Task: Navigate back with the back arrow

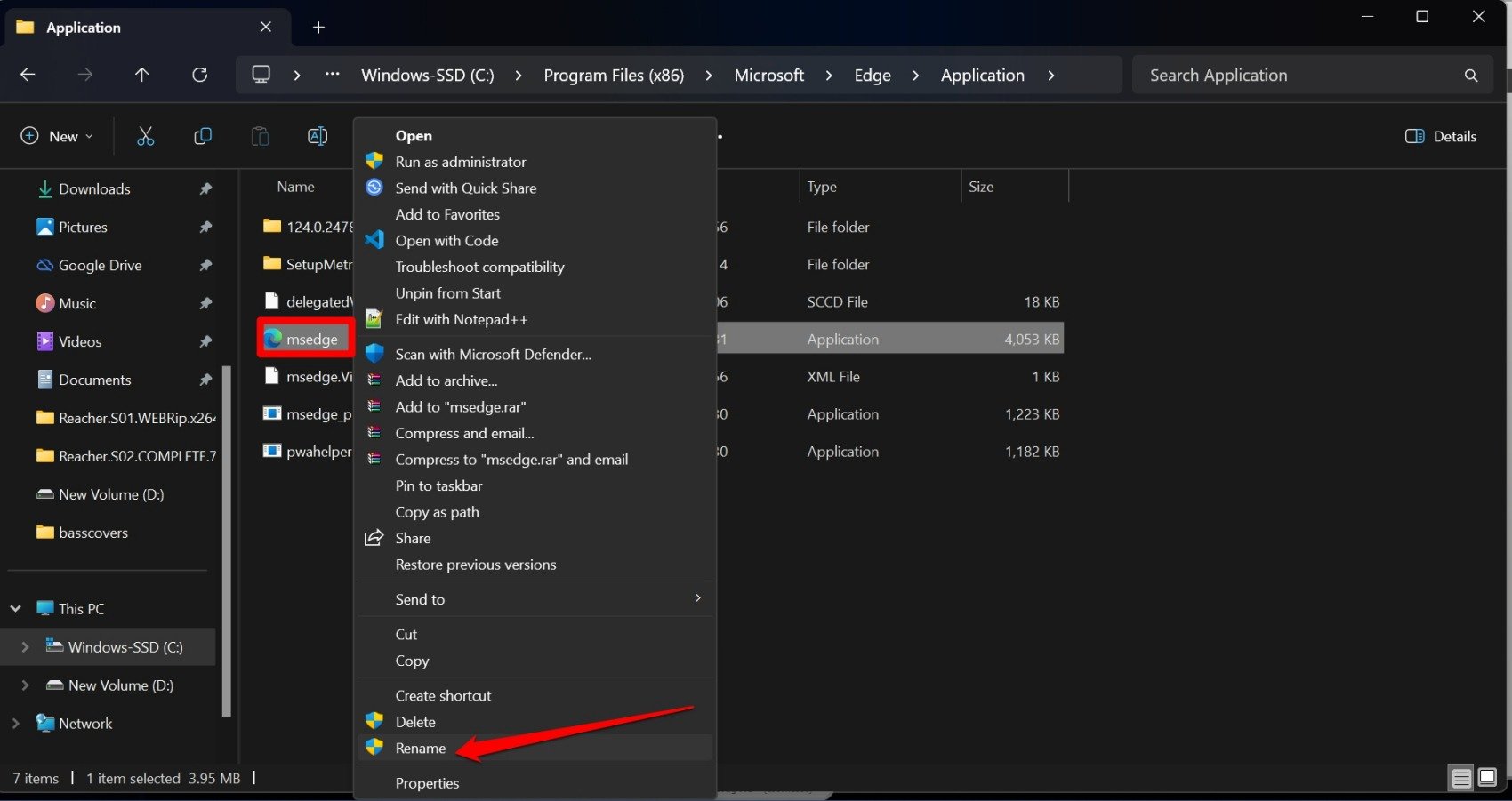Action: [28, 75]
